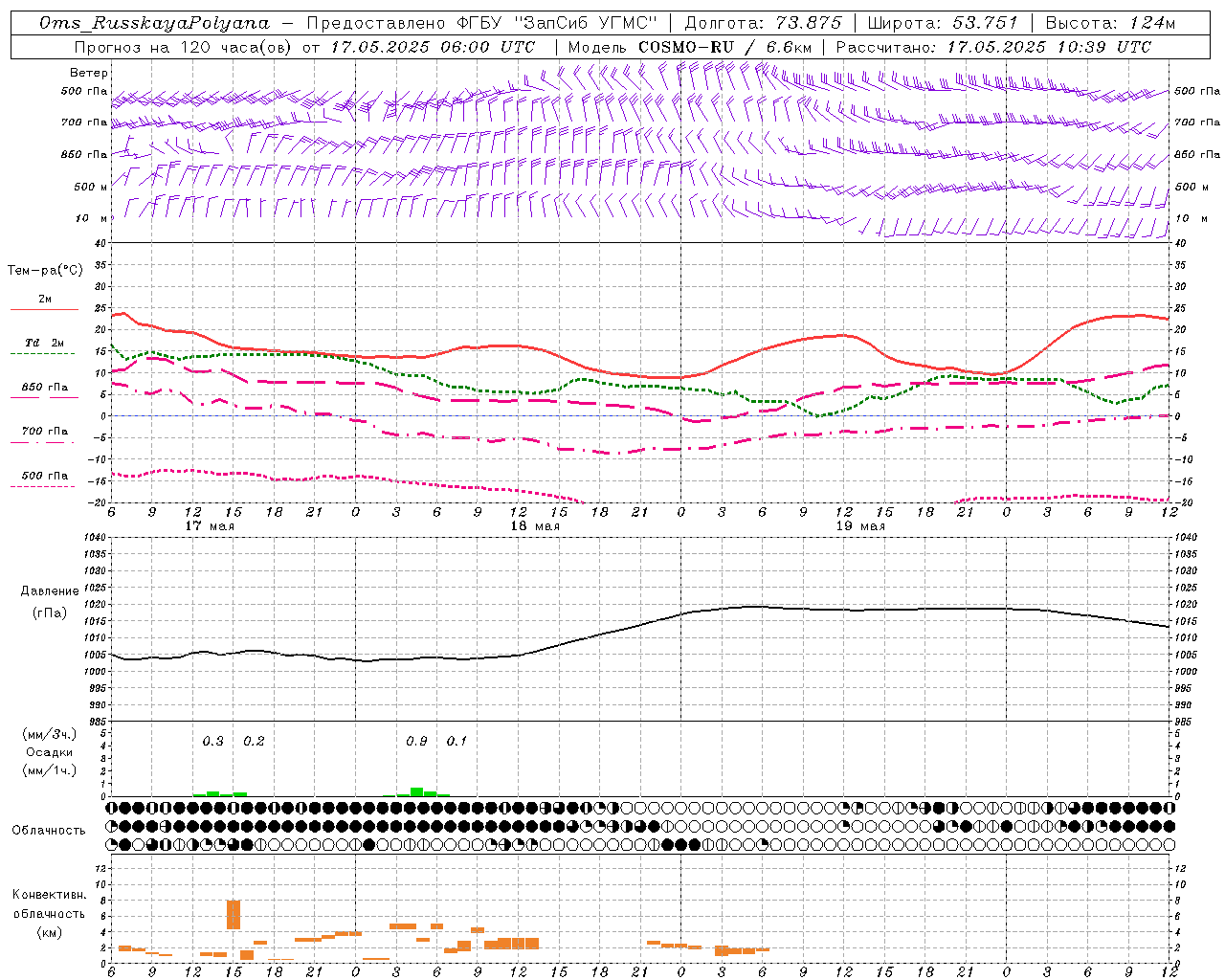Click the '18 мая' date label

tap(534, 526)
